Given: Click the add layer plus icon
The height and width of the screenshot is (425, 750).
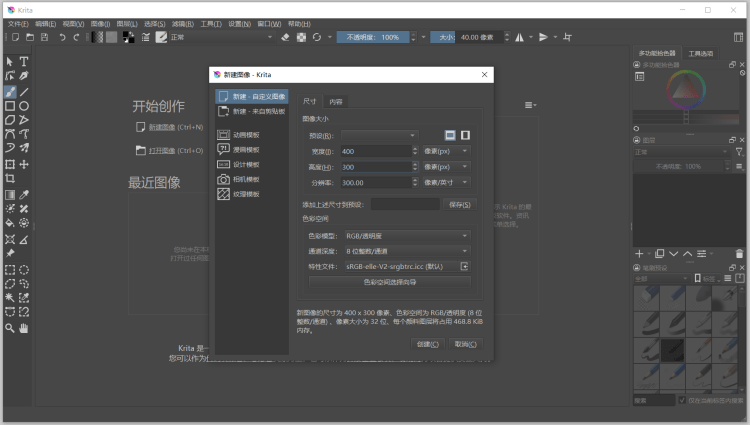Looking at the screenshot, I should pyautogui.click(x=639, y=254).
